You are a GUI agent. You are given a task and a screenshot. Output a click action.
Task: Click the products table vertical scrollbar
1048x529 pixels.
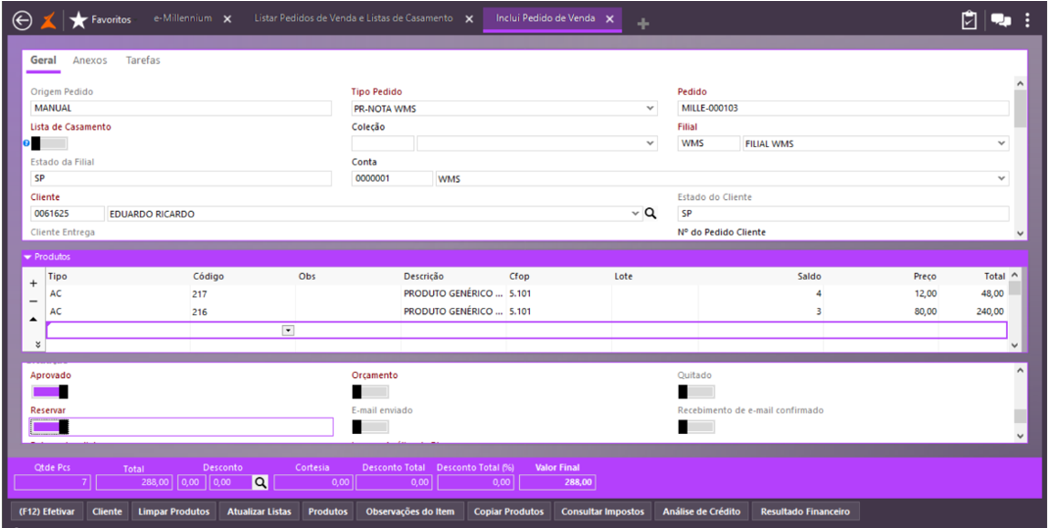coord(1014,310)
